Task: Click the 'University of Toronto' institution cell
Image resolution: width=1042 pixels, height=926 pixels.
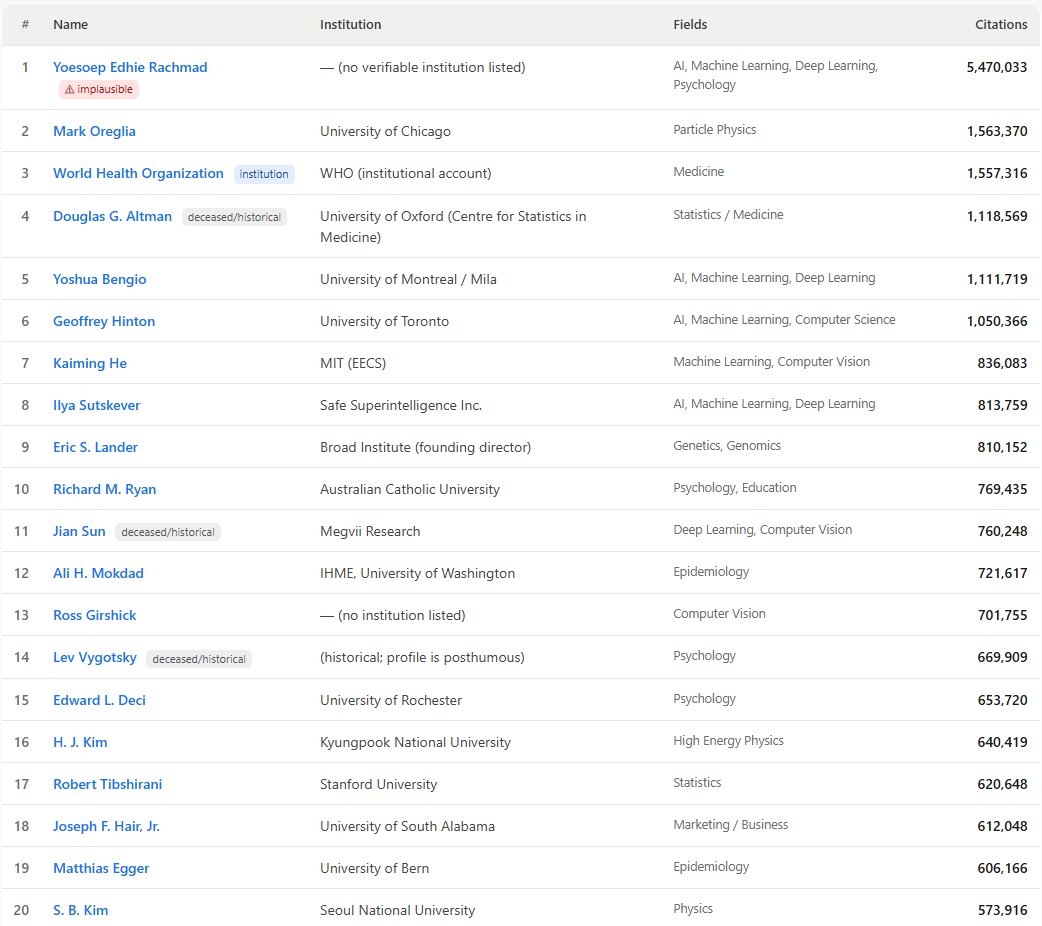Action: pos(385,321)
